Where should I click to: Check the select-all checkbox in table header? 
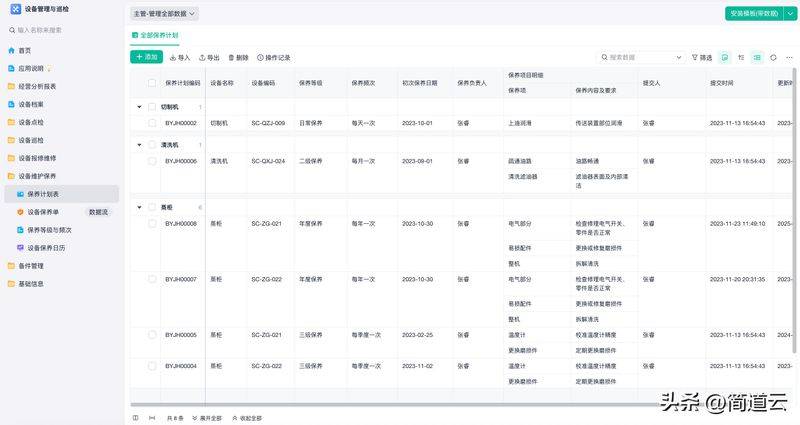pos(153,83)
